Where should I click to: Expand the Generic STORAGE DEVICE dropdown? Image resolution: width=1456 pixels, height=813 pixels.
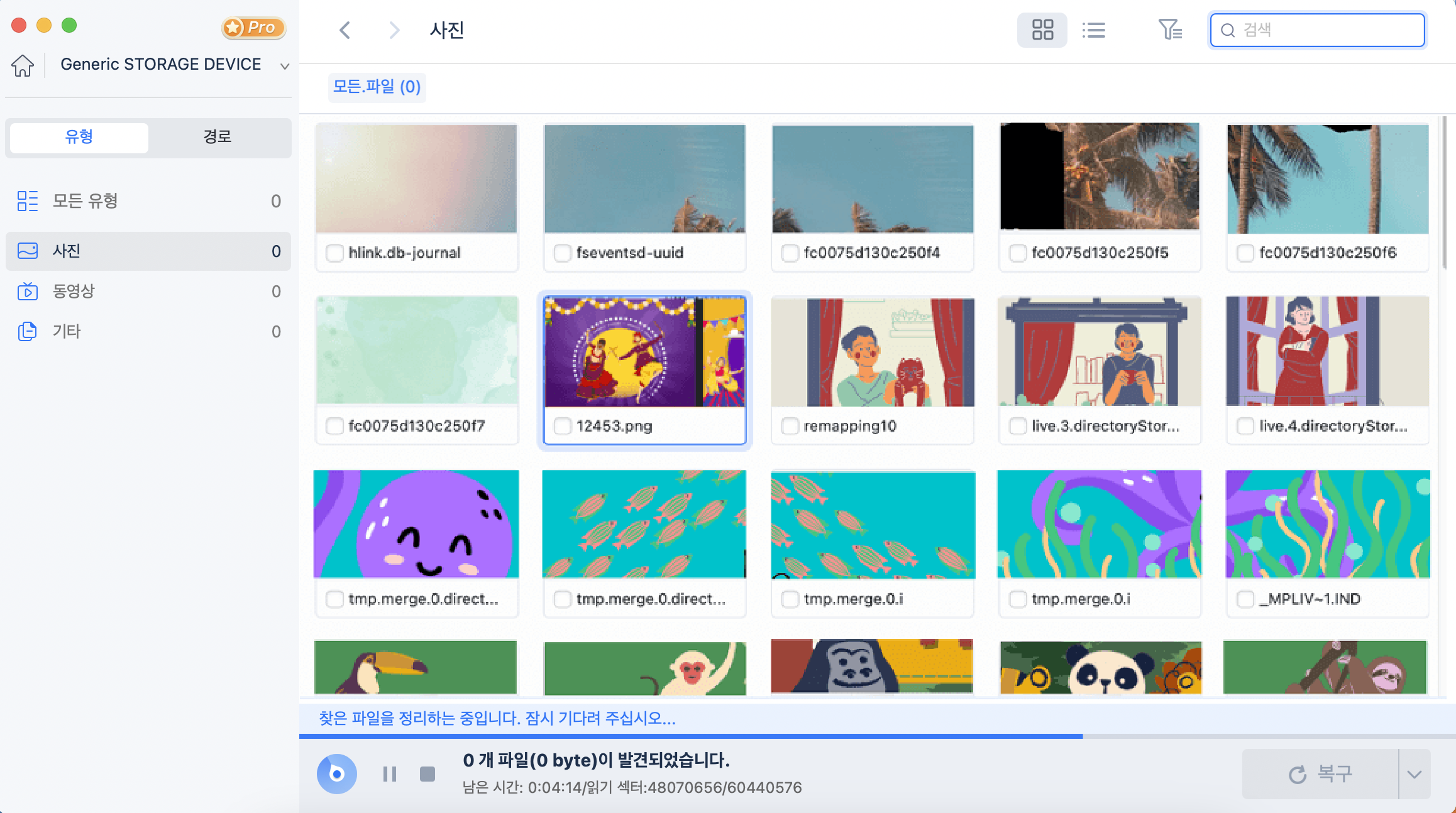tap(284, 66)
